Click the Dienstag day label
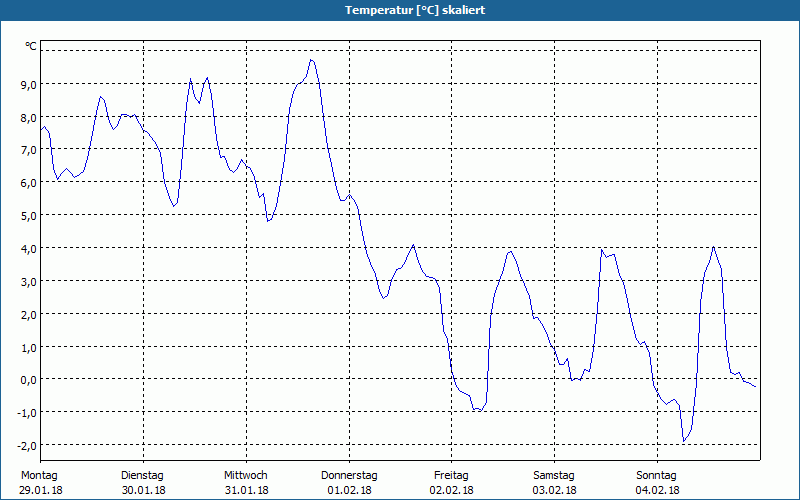The image size is (800, 500). 142,476
